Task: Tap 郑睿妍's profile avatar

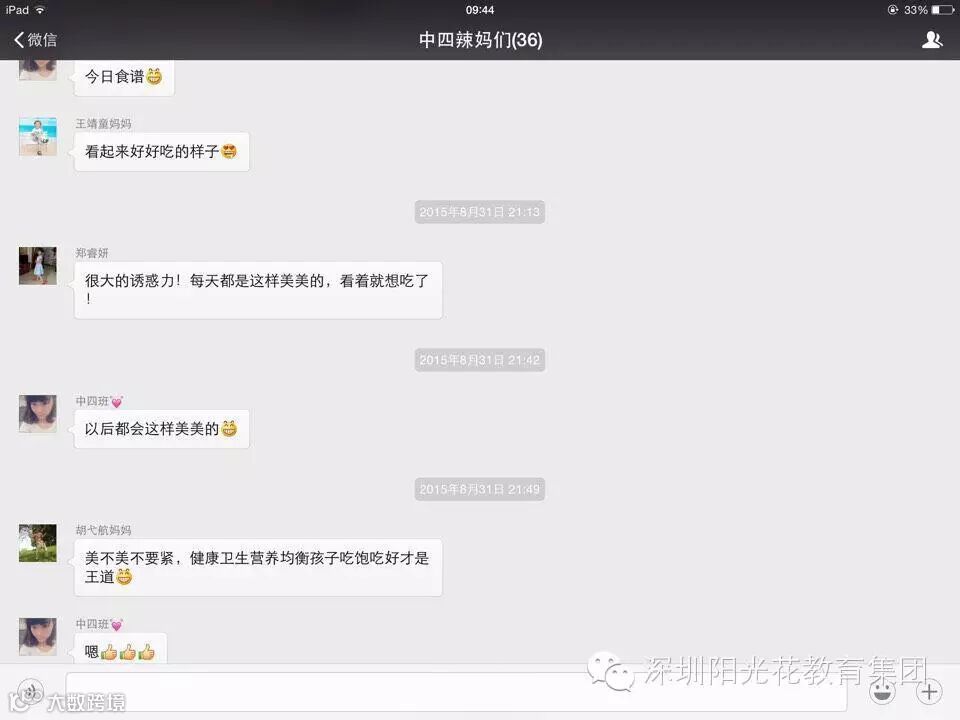Action: click(x=38, y=266)
